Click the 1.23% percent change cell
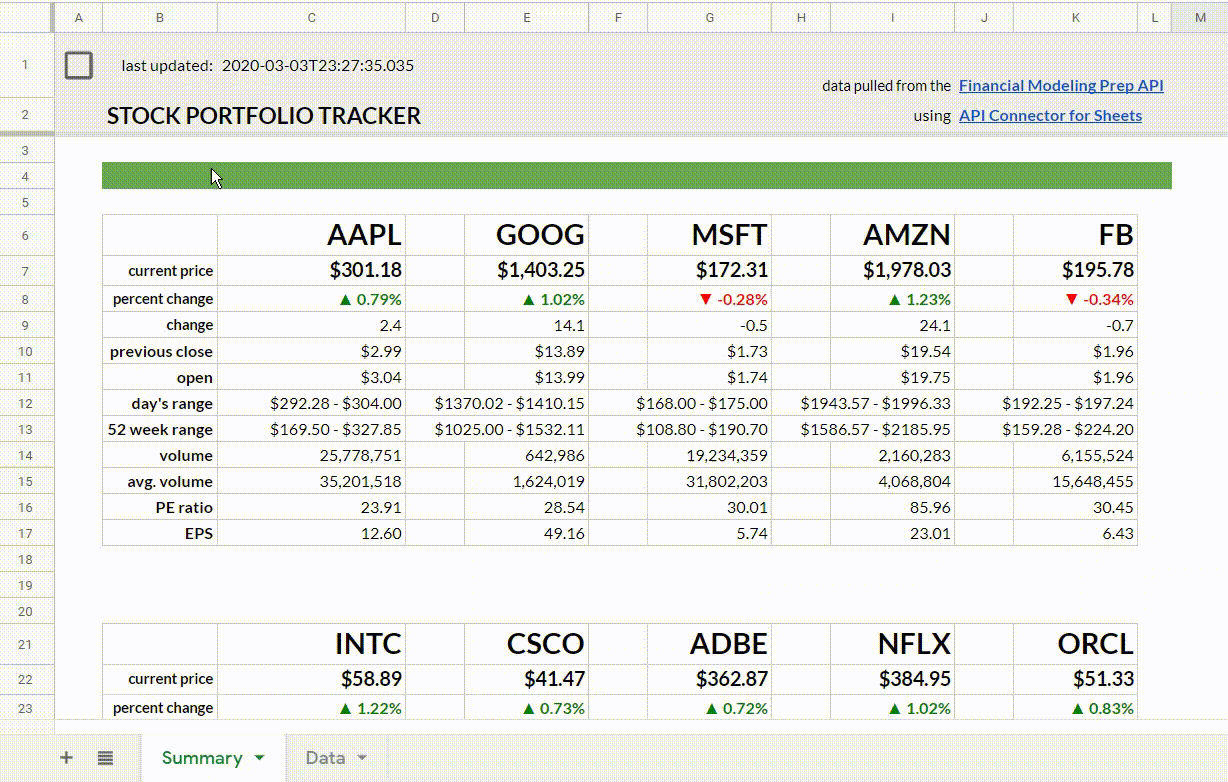This screenshot has width=1228, height=782. [892, 299]
